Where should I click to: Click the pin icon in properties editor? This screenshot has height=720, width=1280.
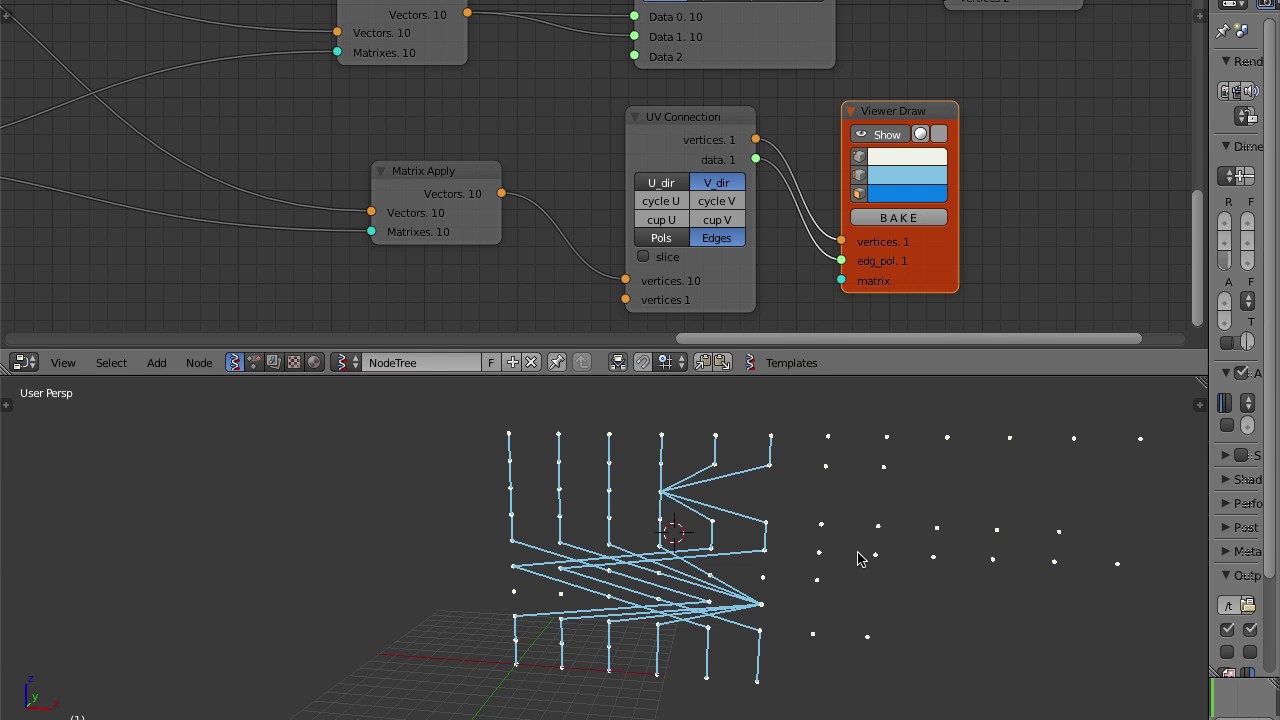pyautogui.click(x=1223, y=31)
